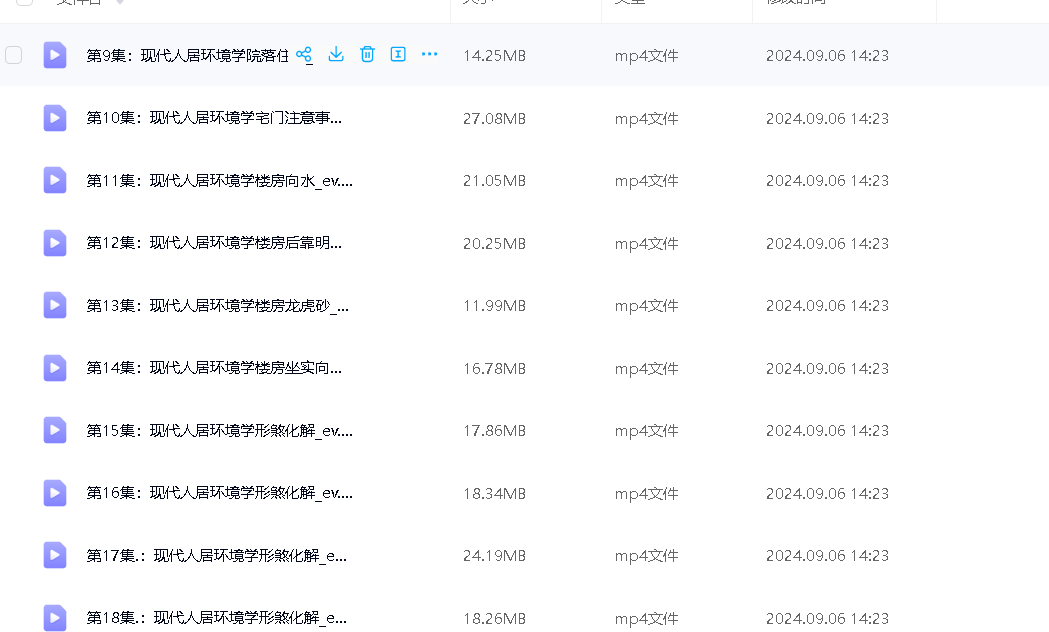This screenshot has width=1049, height=632.
Task: Click the video file icon for 第18集
Action: 55,617
